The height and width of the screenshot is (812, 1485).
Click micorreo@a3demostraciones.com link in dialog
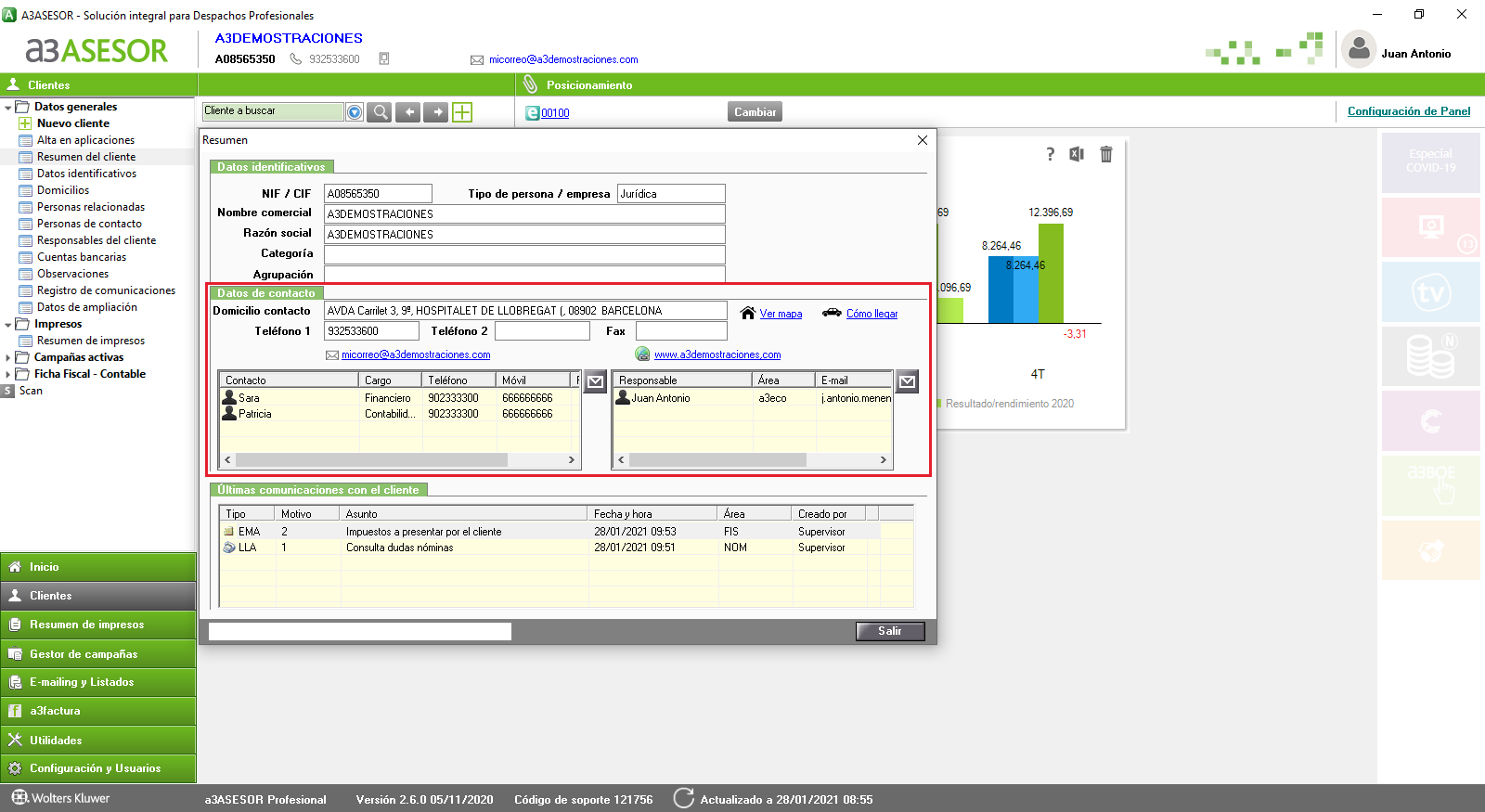tap(416, 354)
